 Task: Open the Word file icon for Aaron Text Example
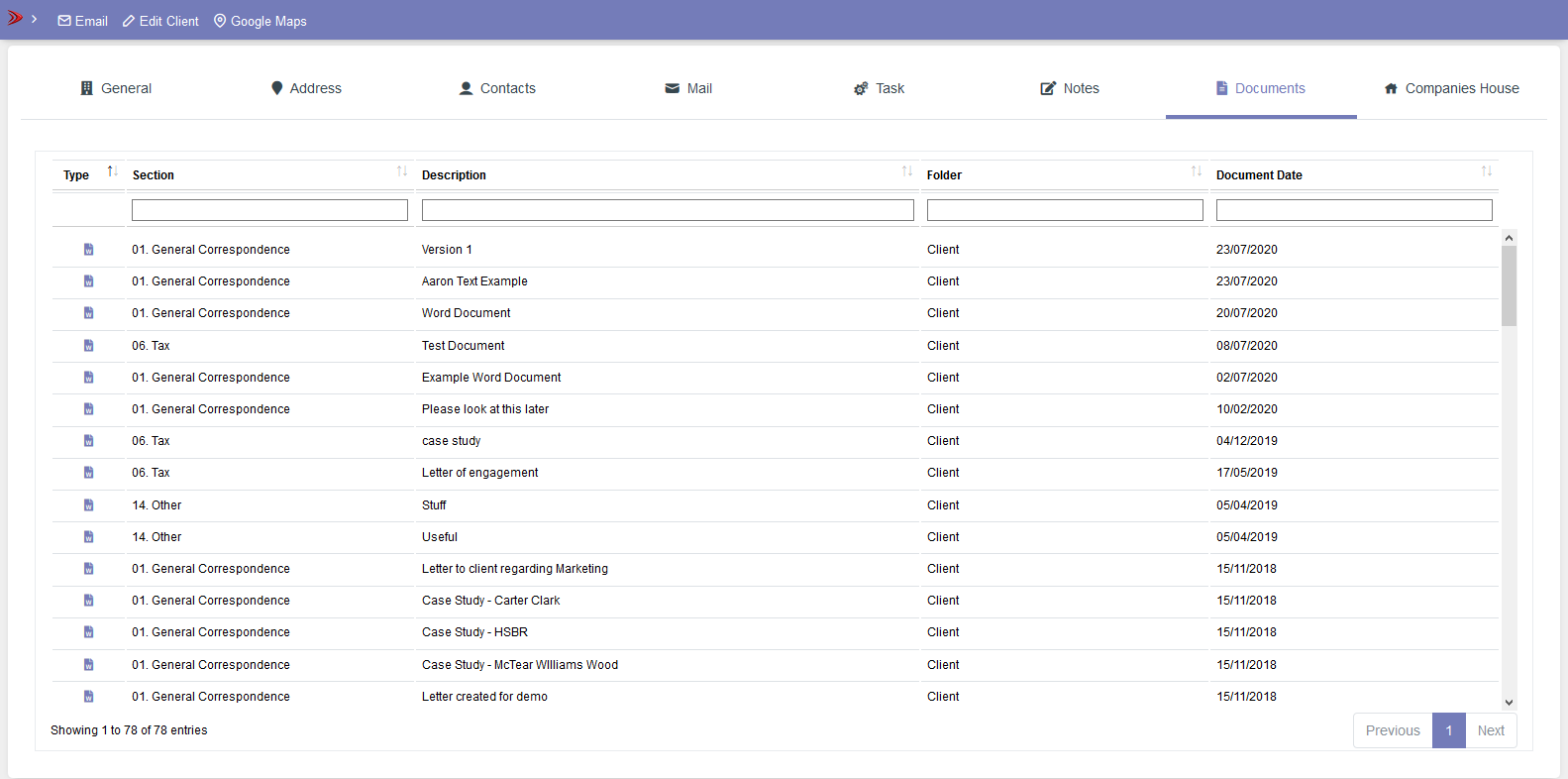pos(88,281)
